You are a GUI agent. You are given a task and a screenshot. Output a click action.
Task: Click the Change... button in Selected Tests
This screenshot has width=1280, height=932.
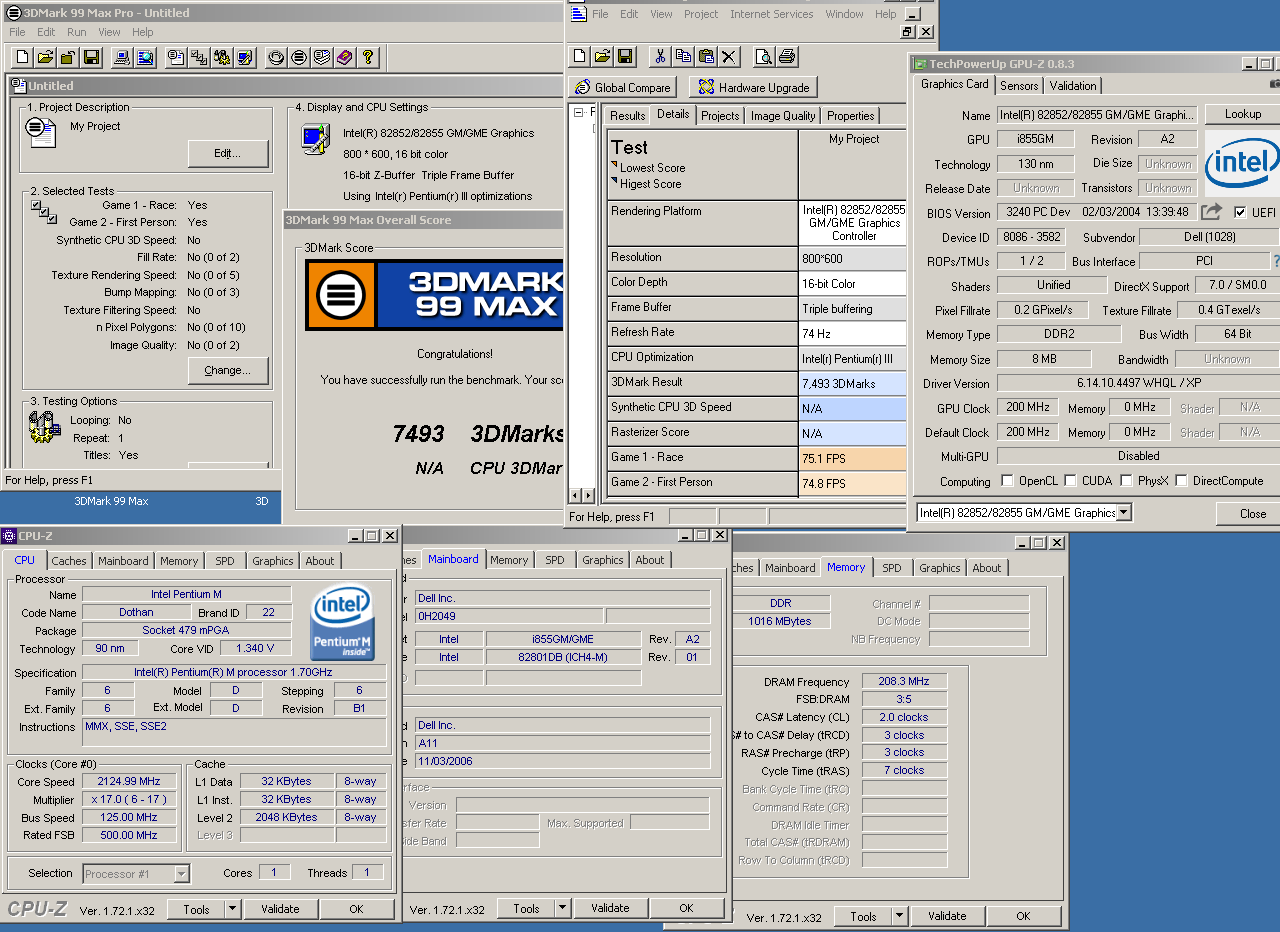pos(228,370)
